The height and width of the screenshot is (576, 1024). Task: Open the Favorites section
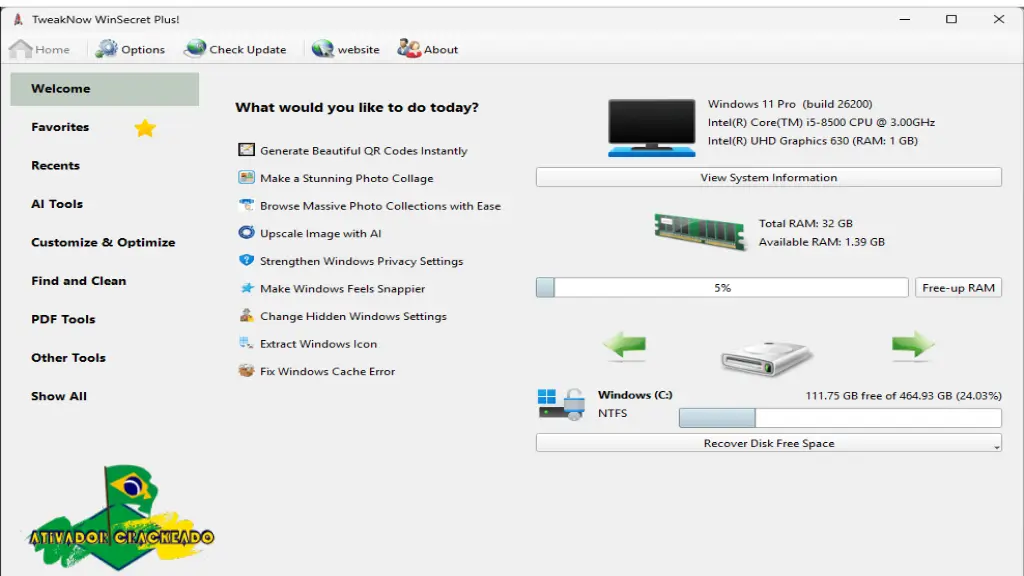(60, 127)
